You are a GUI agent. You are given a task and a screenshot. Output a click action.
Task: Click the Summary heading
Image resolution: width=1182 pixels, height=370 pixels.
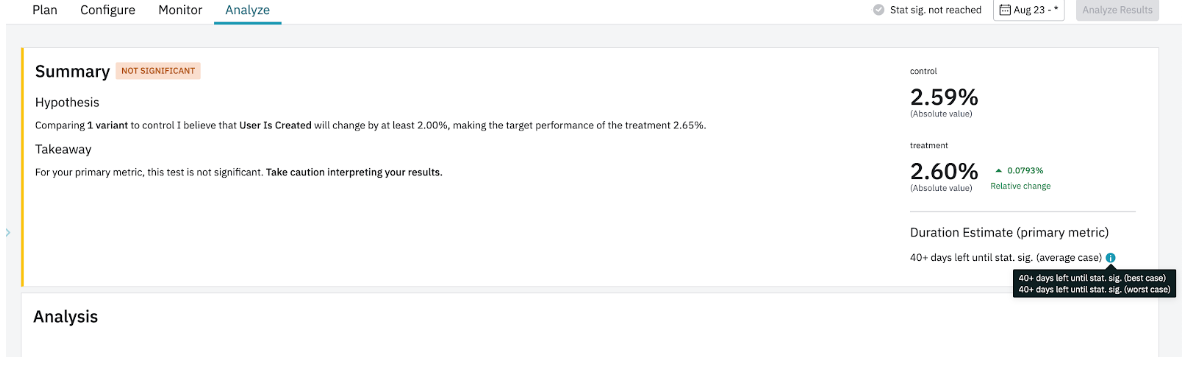(72, 72)
